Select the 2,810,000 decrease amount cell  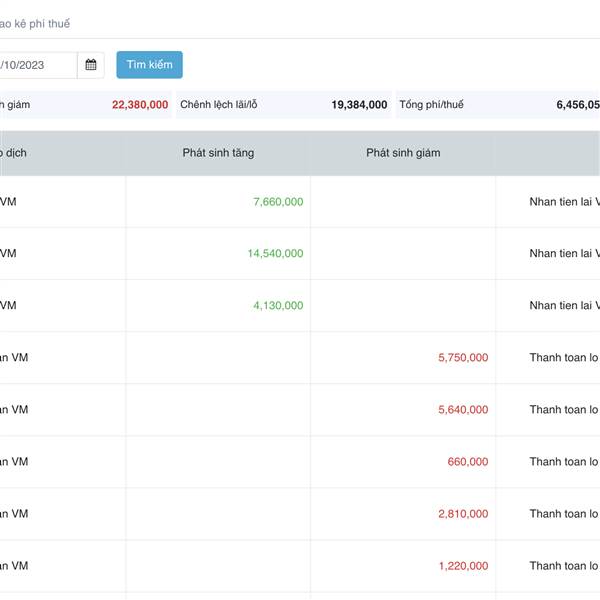click(x=463, y=514)
